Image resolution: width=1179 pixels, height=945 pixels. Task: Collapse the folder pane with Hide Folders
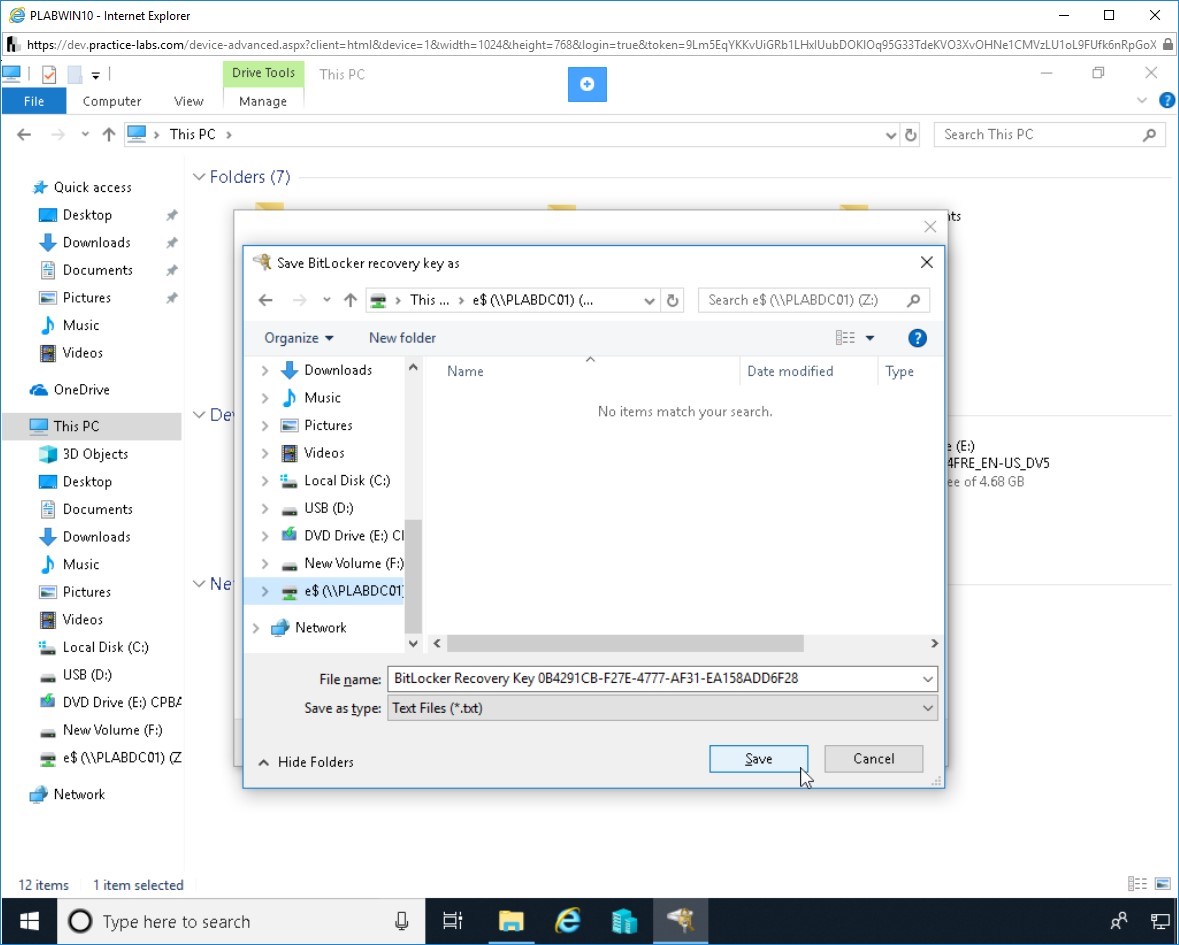point(306,762)
